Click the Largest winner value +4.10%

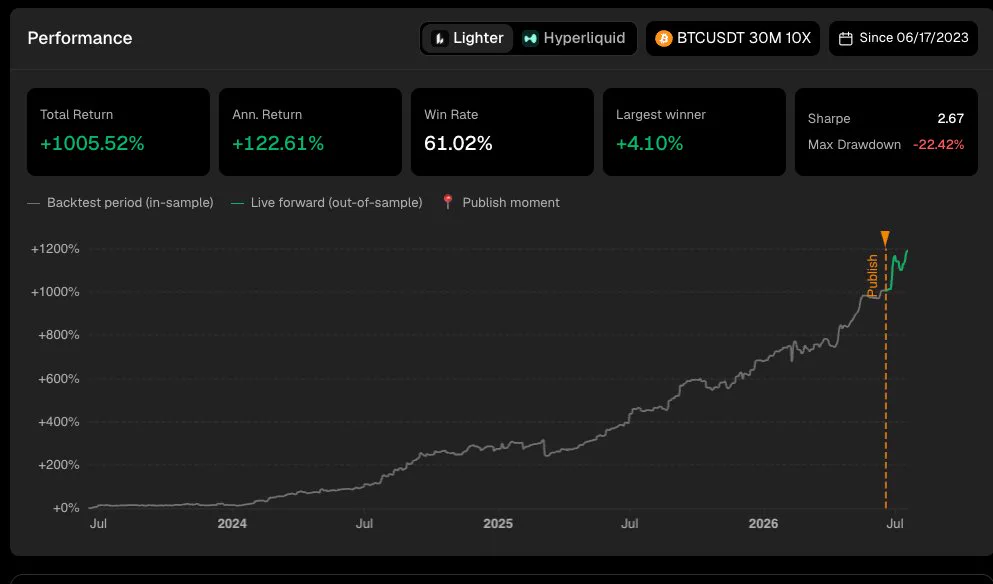[x=650, y=143]
